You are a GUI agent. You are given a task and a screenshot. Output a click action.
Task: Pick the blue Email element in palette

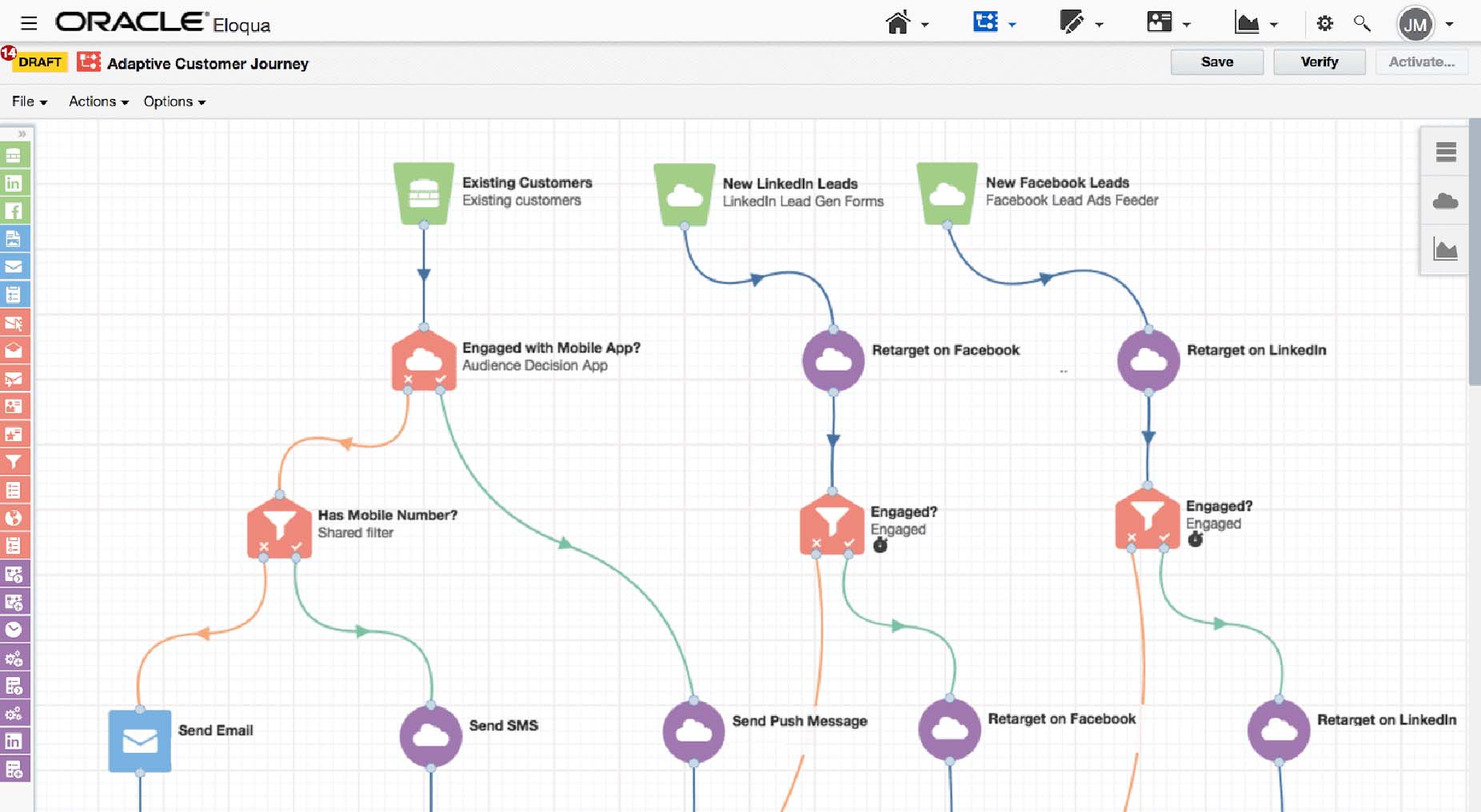(14, 267)
